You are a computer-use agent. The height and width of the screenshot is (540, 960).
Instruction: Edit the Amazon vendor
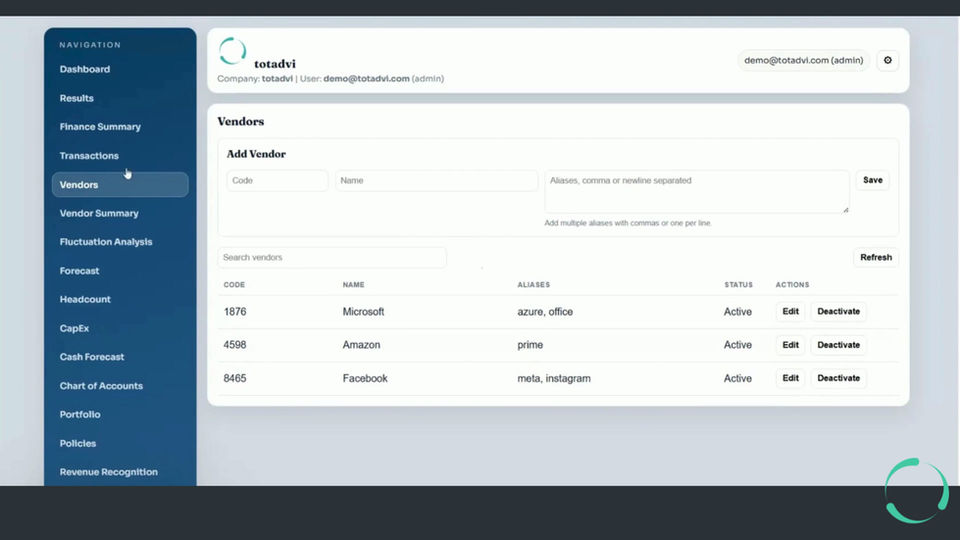point(790,345)
